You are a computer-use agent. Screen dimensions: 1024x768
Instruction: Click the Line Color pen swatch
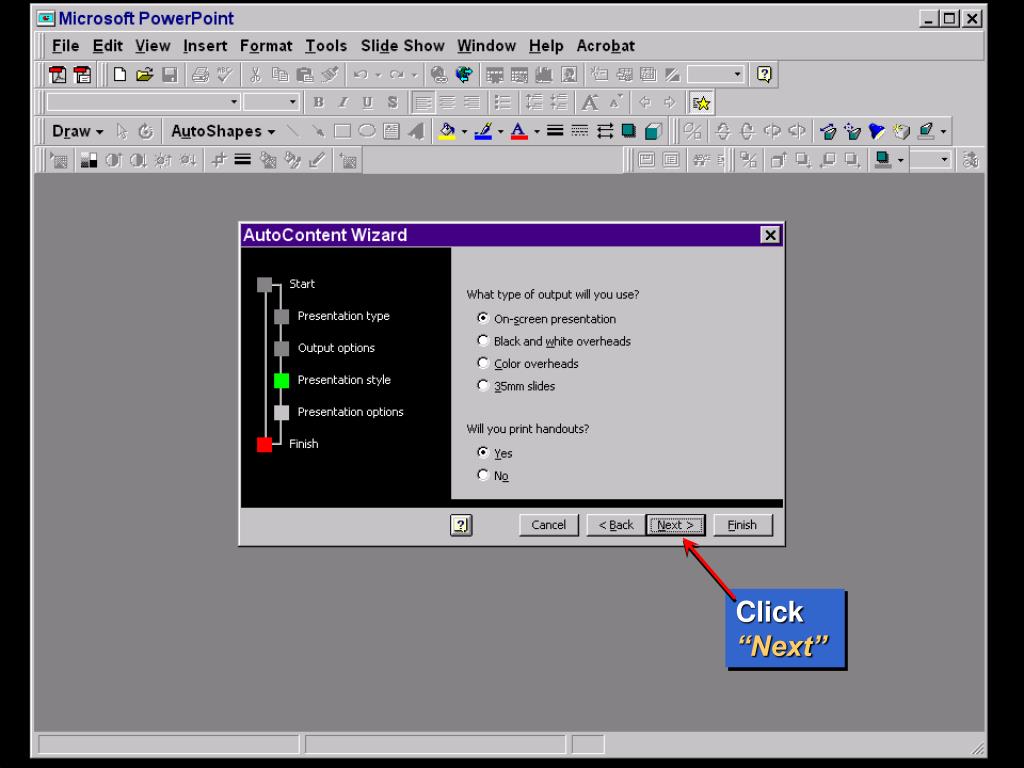pos(483,131)
